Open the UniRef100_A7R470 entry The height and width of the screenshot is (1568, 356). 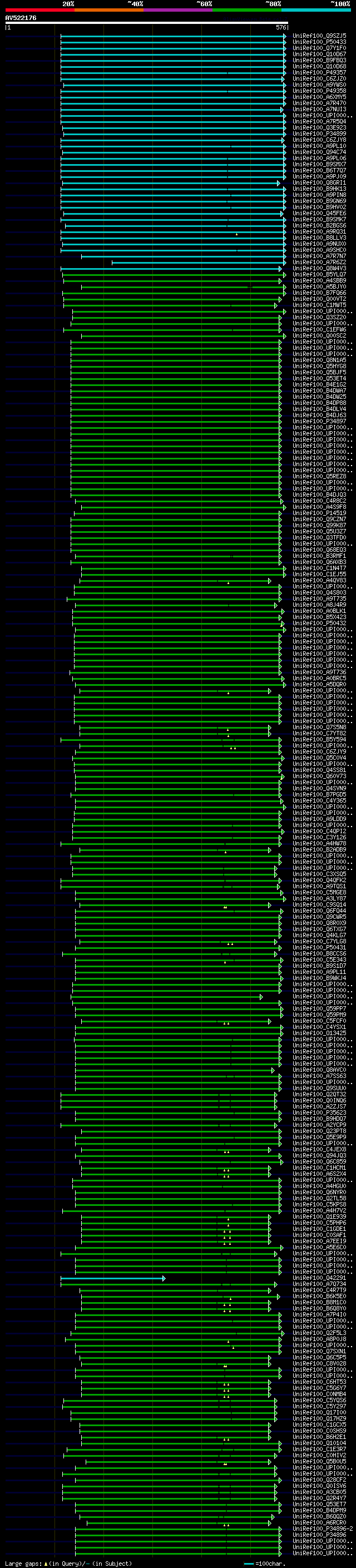point(319,103)
